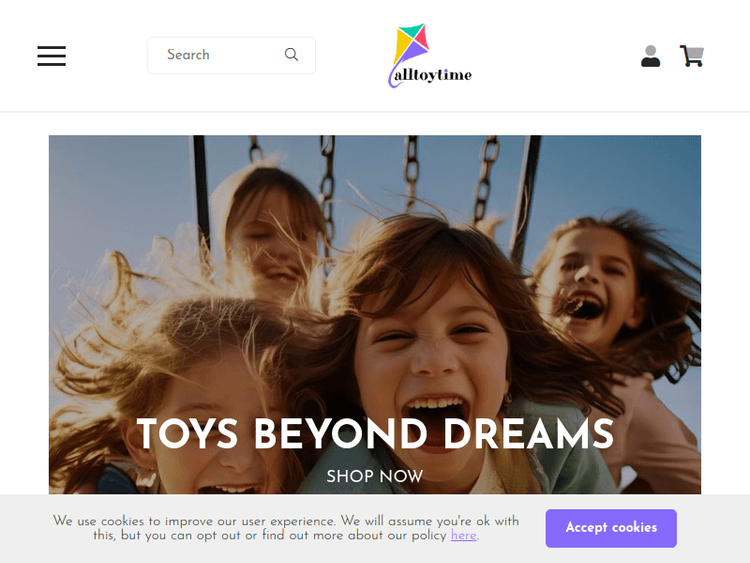This screenshot has height=563, width=750.
Task: Open the cookie policy 'here' link
Action: 463,535
